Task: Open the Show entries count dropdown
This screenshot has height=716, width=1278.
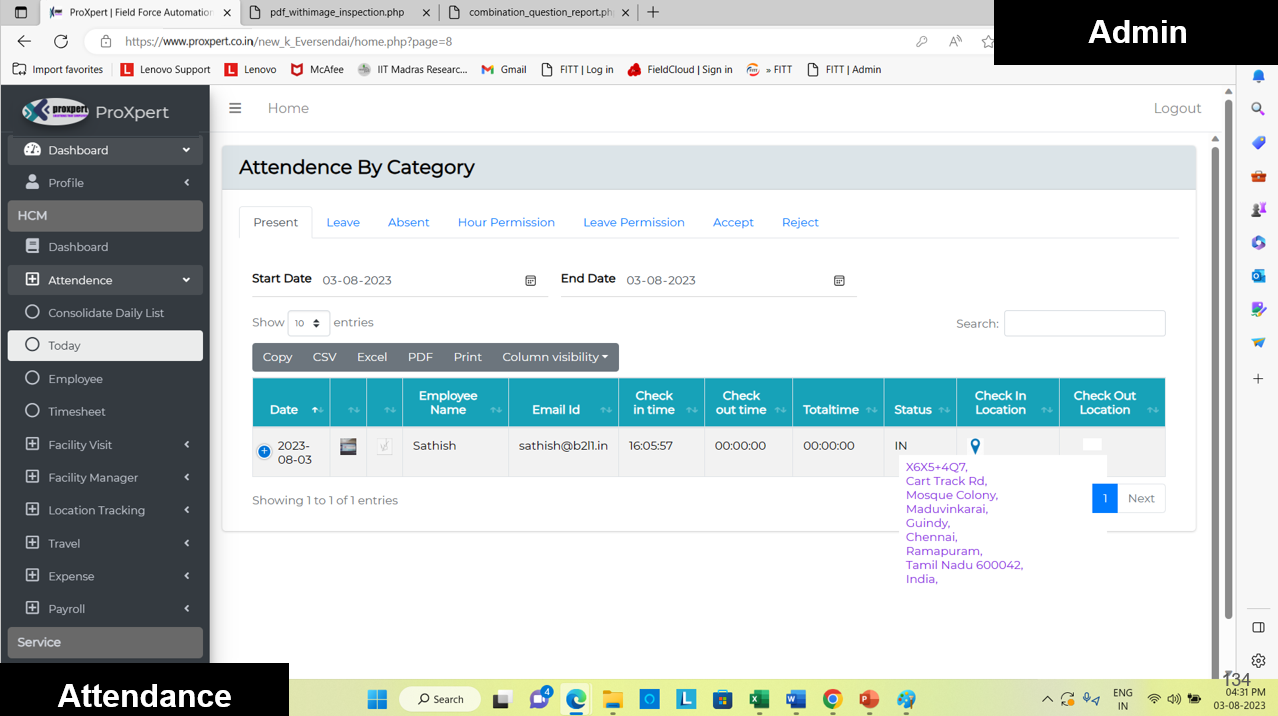Action: tap(308, 323)
